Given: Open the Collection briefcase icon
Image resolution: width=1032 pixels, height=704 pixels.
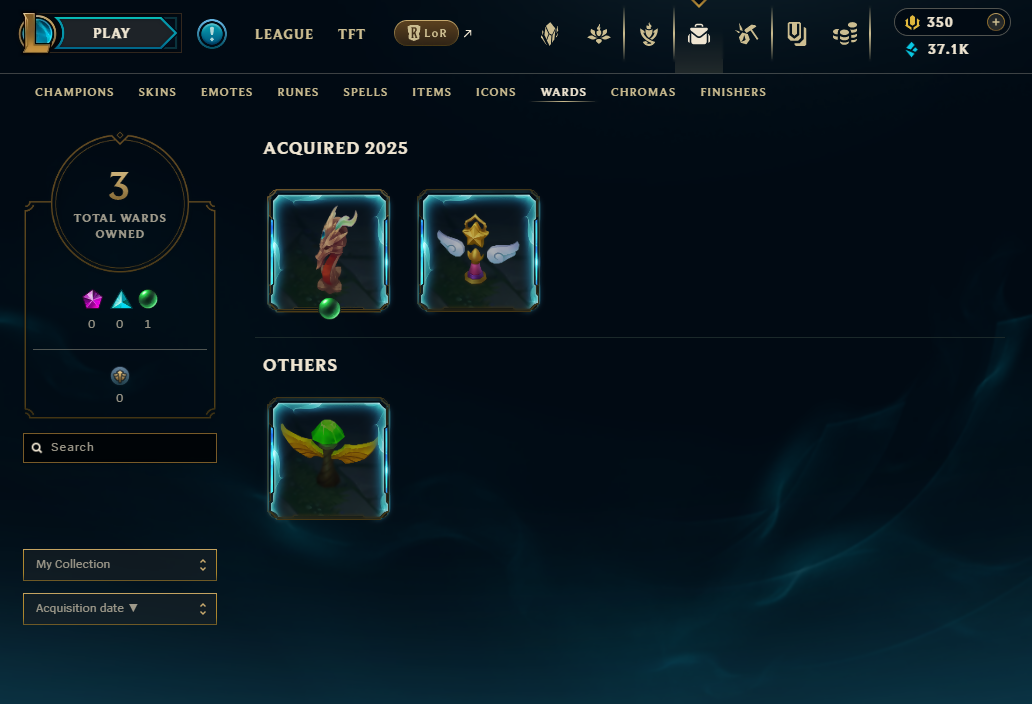Looking at the screenshot, I should point(698,34).
